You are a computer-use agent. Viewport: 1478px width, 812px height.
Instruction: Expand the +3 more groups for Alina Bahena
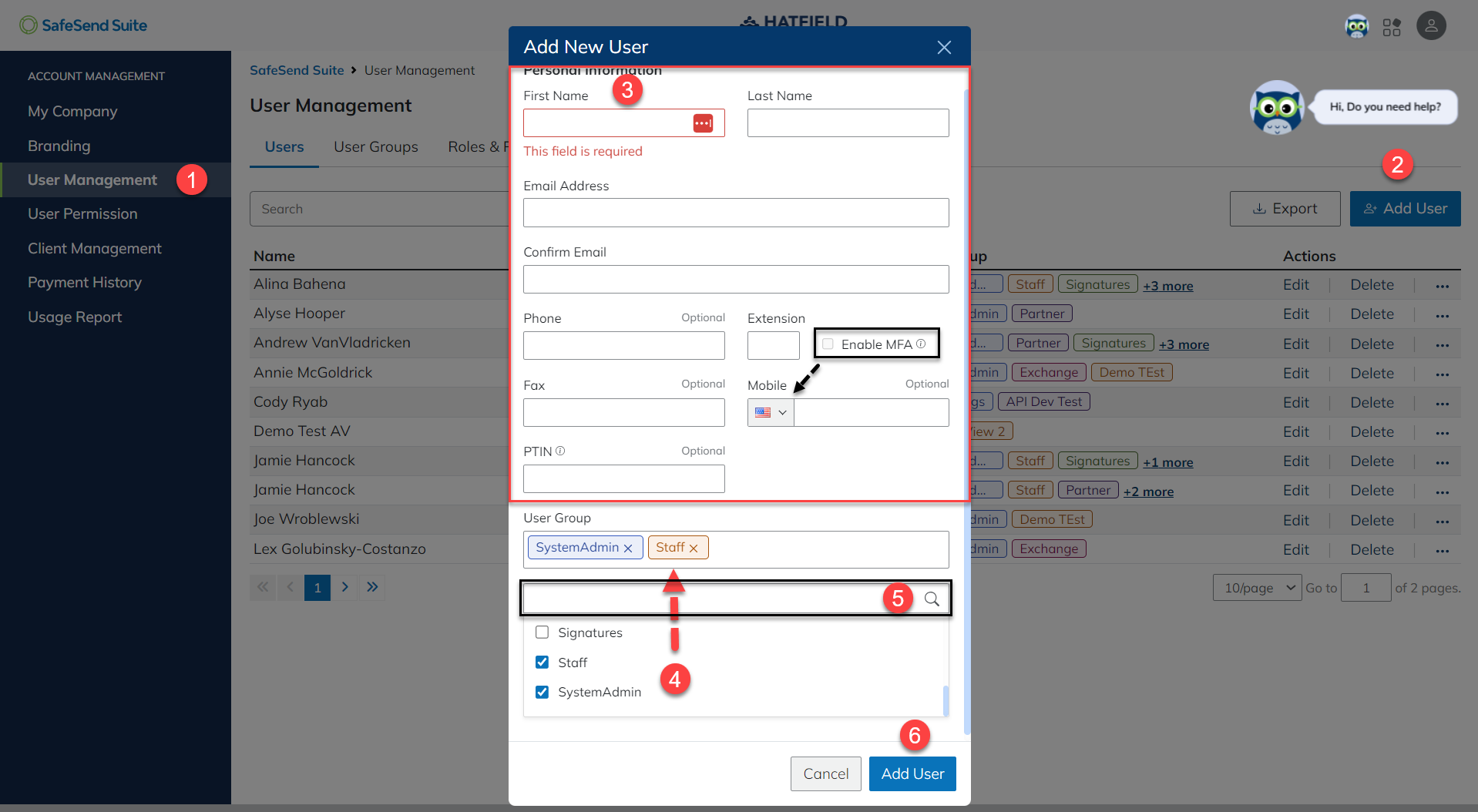pos(1167,285)
